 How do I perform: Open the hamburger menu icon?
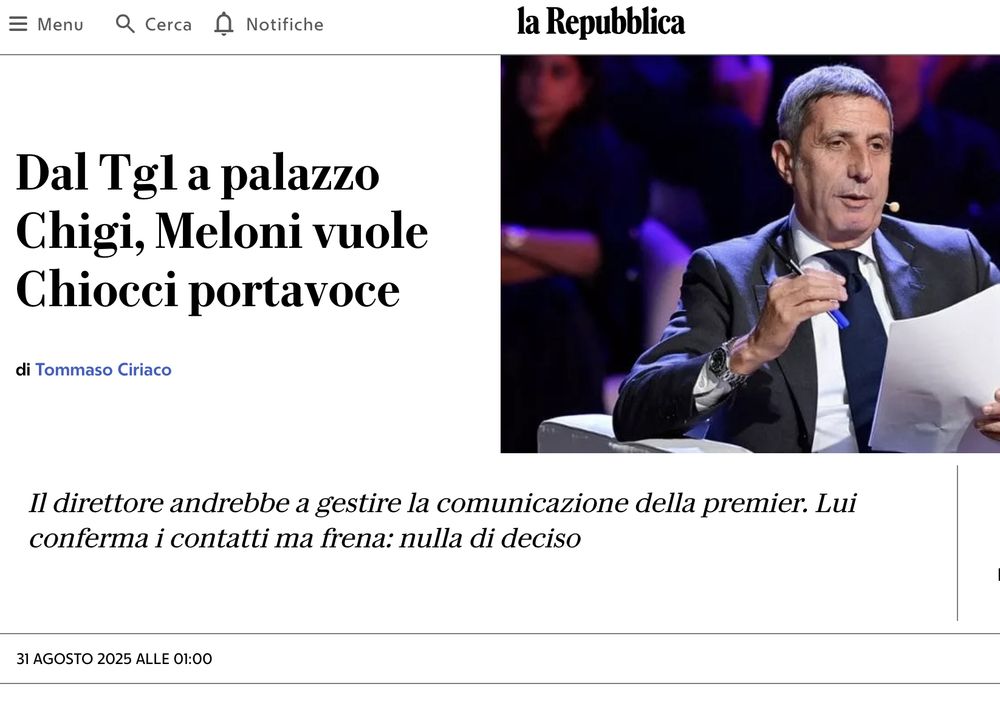[x=18, y=24]
